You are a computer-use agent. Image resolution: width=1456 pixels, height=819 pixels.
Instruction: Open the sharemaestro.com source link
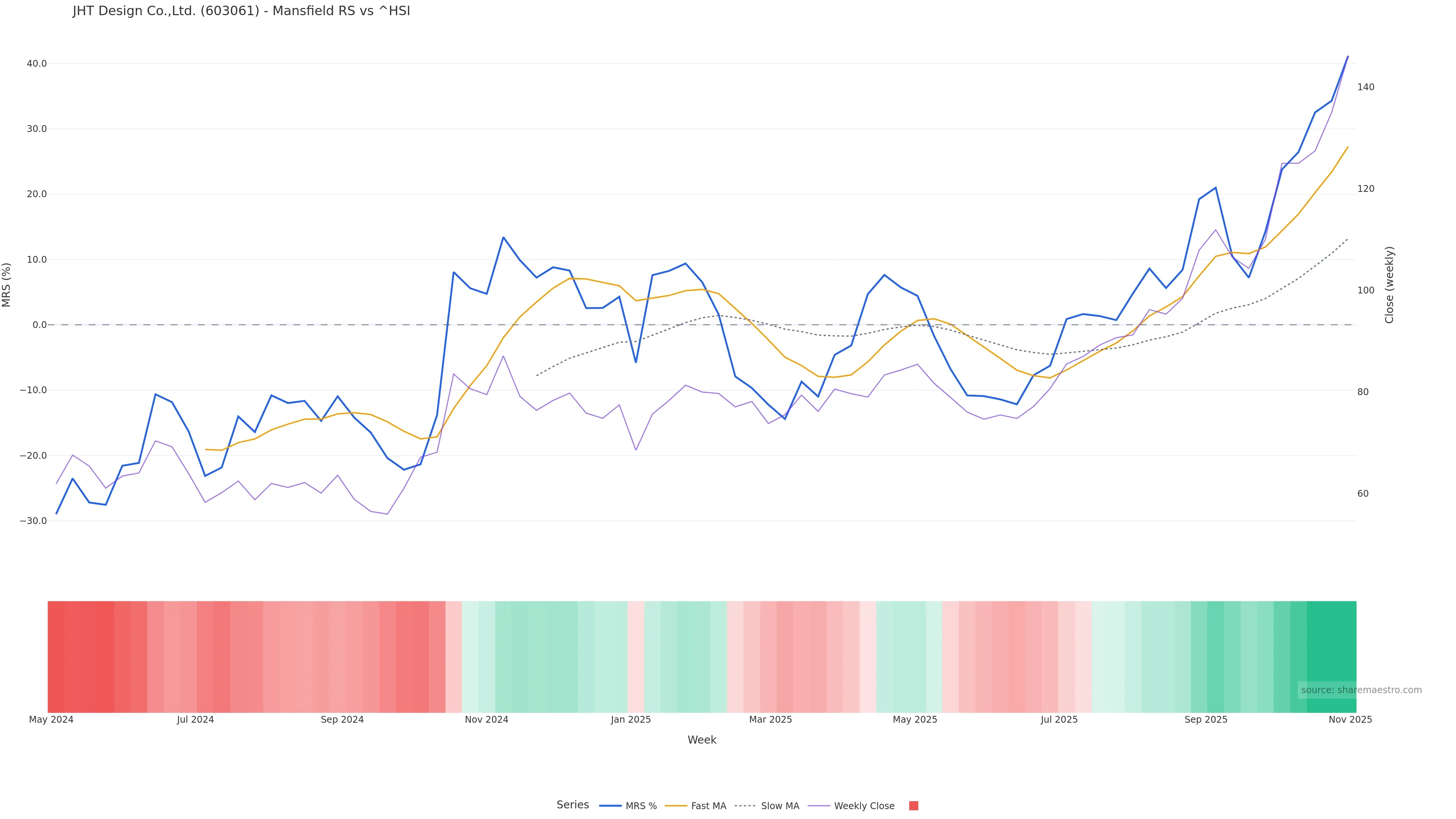(x=1361, y=690)
